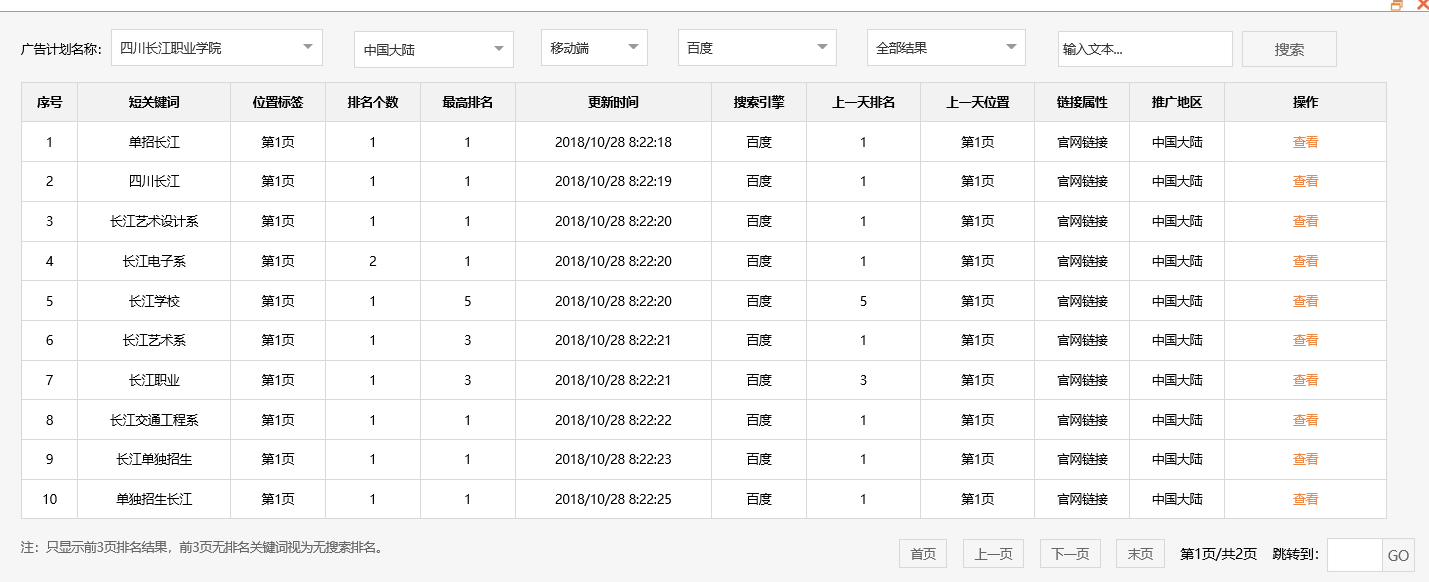The image size is (1429, 582).
Task: Click the 搜索 search button
Action: click(x=1288, y=48)
